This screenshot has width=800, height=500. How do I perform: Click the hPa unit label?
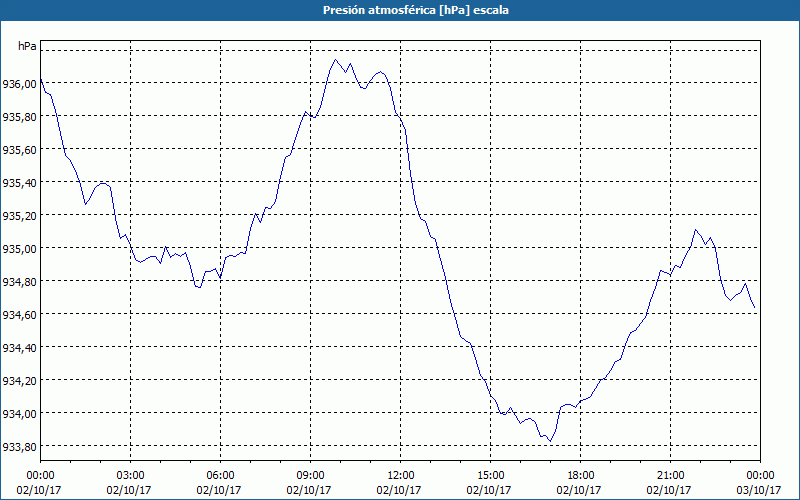[27, 46]
